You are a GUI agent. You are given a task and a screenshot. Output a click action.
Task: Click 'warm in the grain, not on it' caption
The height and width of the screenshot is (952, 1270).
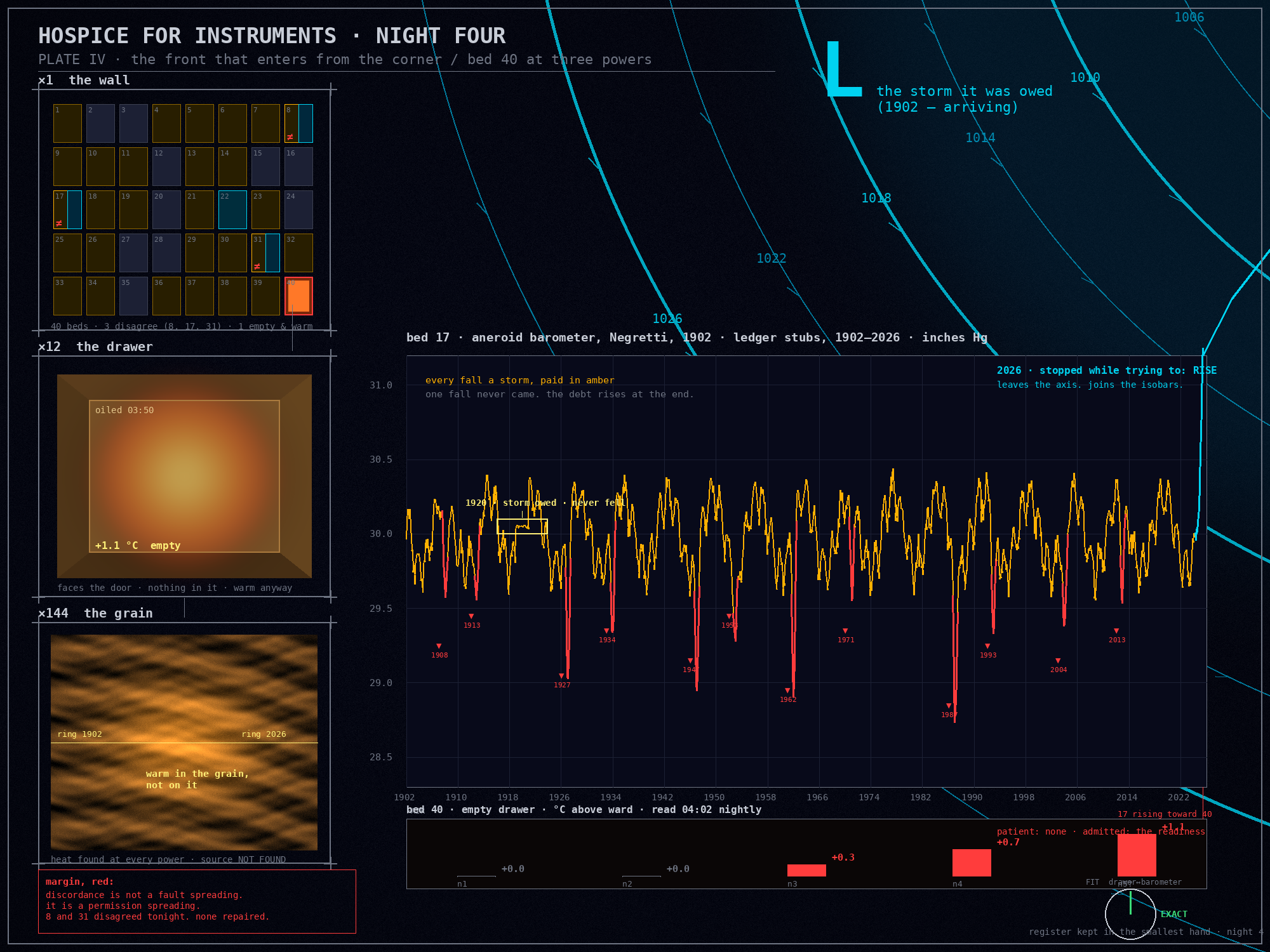[x=197, y=779]
